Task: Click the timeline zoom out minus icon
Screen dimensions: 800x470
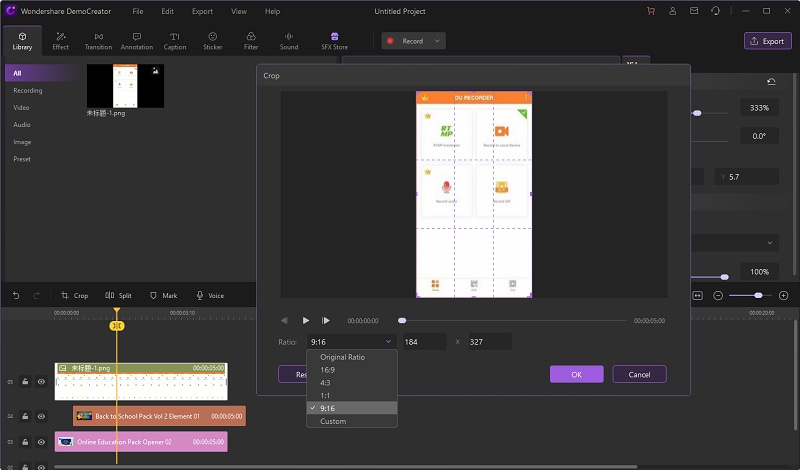Action: [718, 295]
